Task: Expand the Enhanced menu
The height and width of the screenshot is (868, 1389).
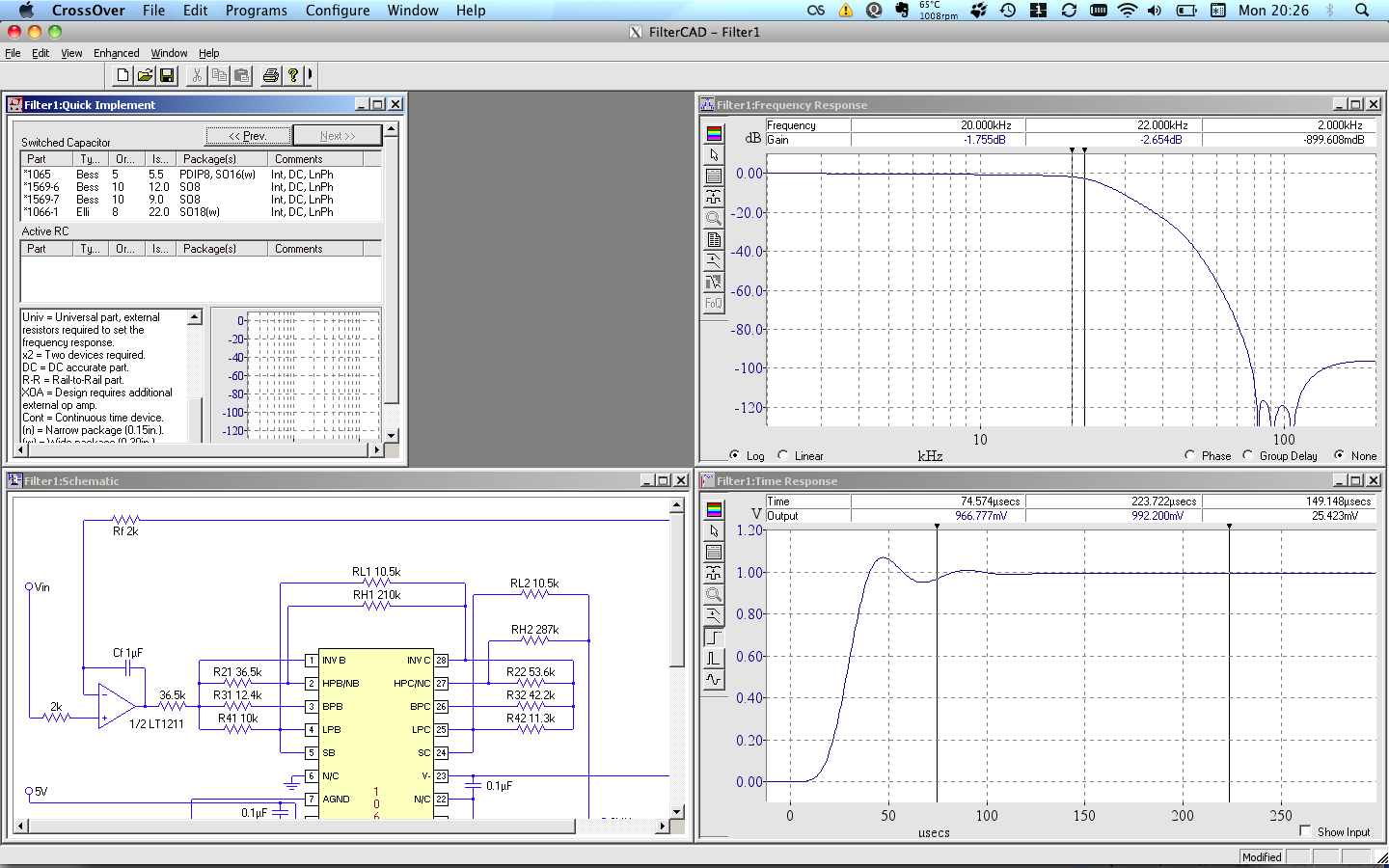Action: (117, 53)
